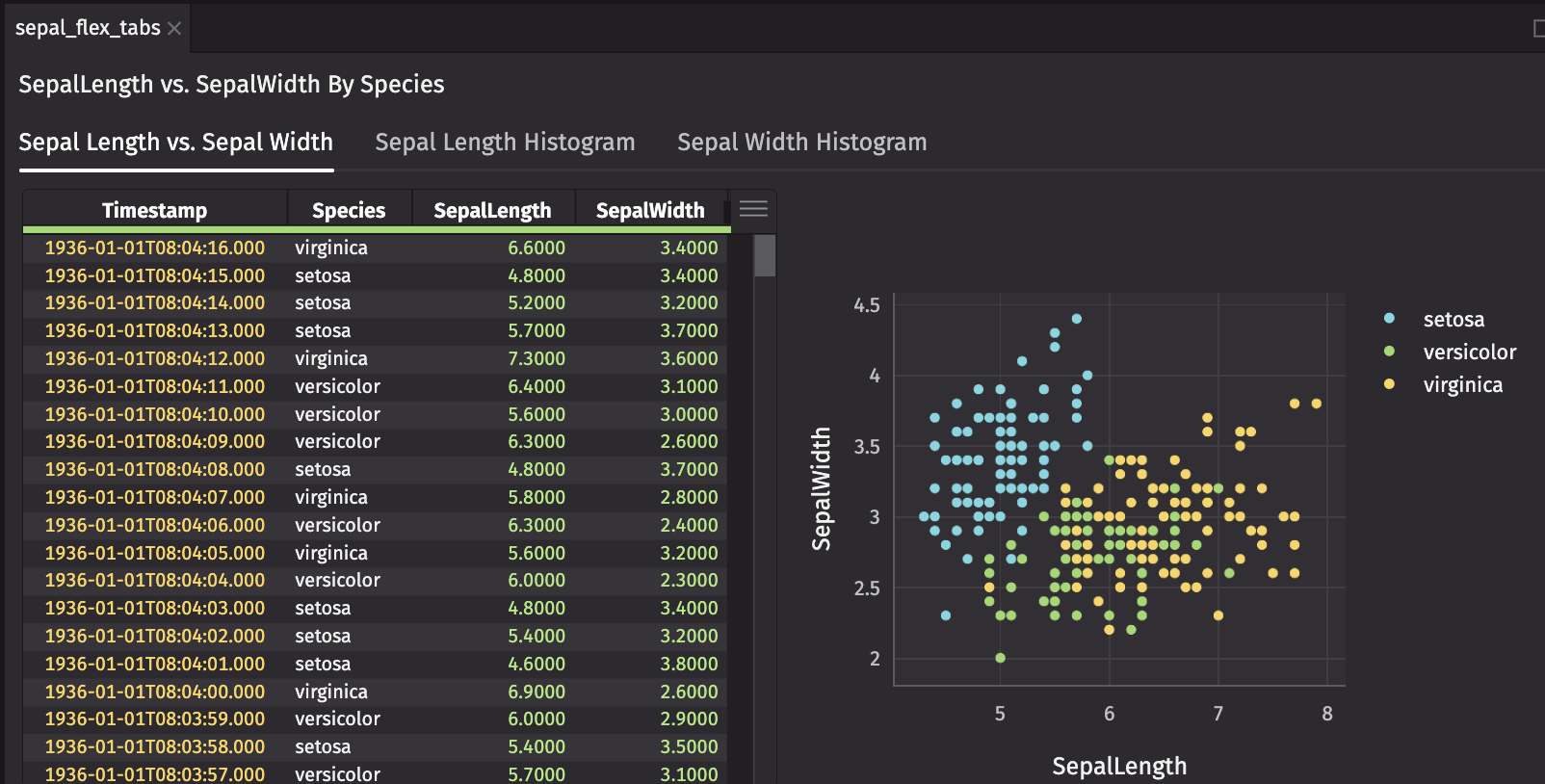The image size is (1545, 784).
Task: Click the table vertical scrollbar thumb
Action: coord(765,256)
